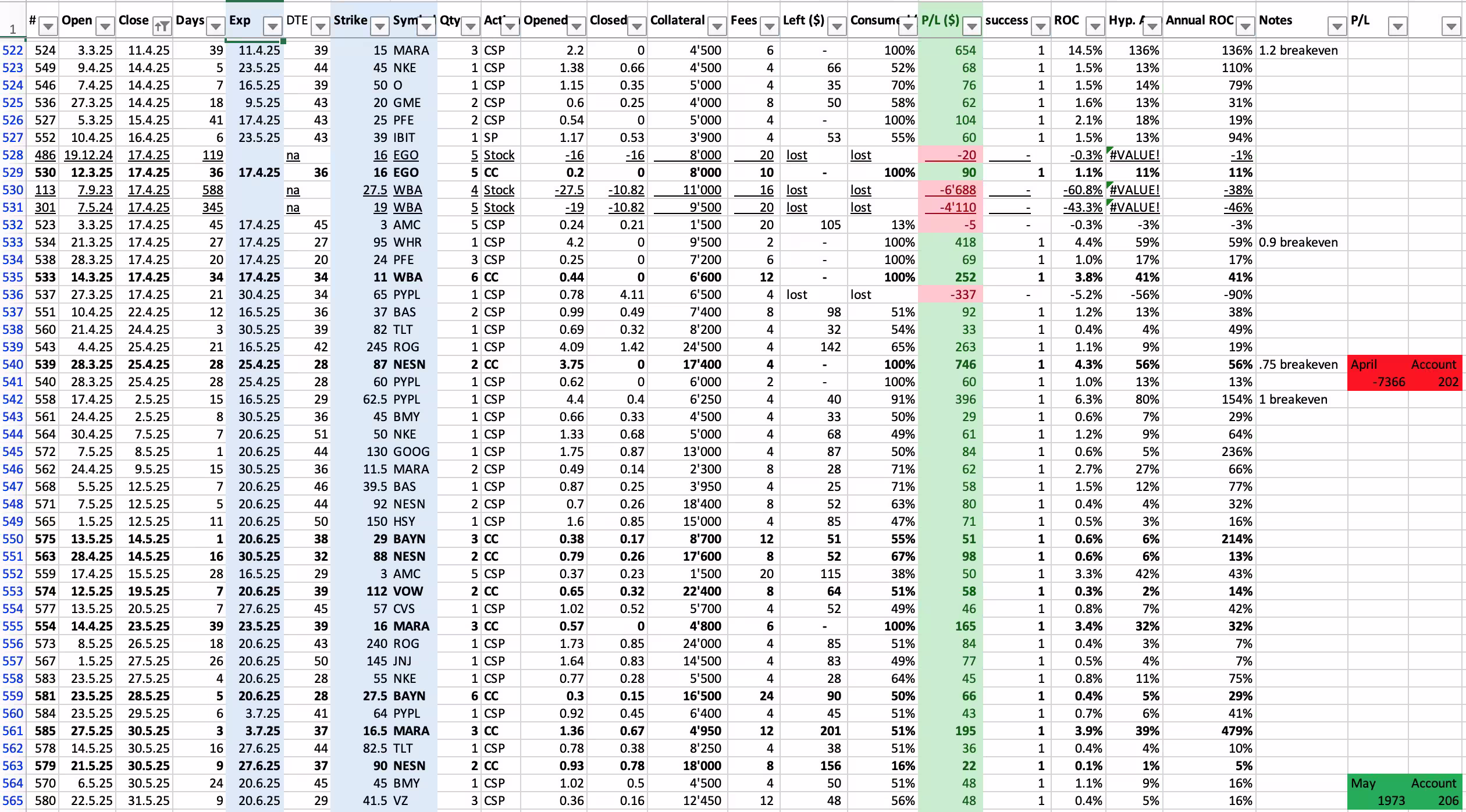This screenshot has width=1466, height=812.
Task: Select row header 540
Action: [x=13, y=365]
